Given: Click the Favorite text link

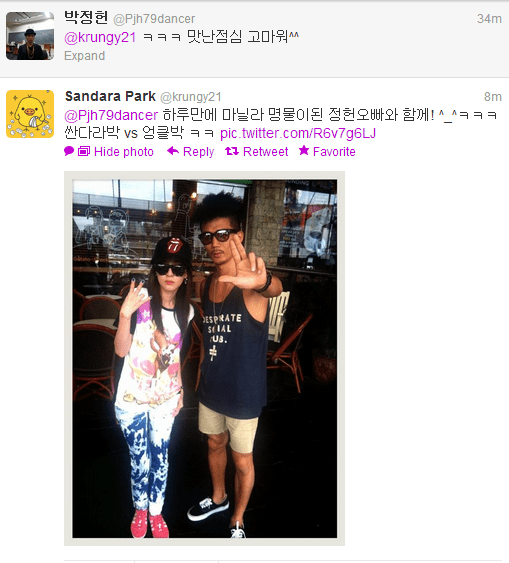Looking at the screenshot, I should (334, 152).
